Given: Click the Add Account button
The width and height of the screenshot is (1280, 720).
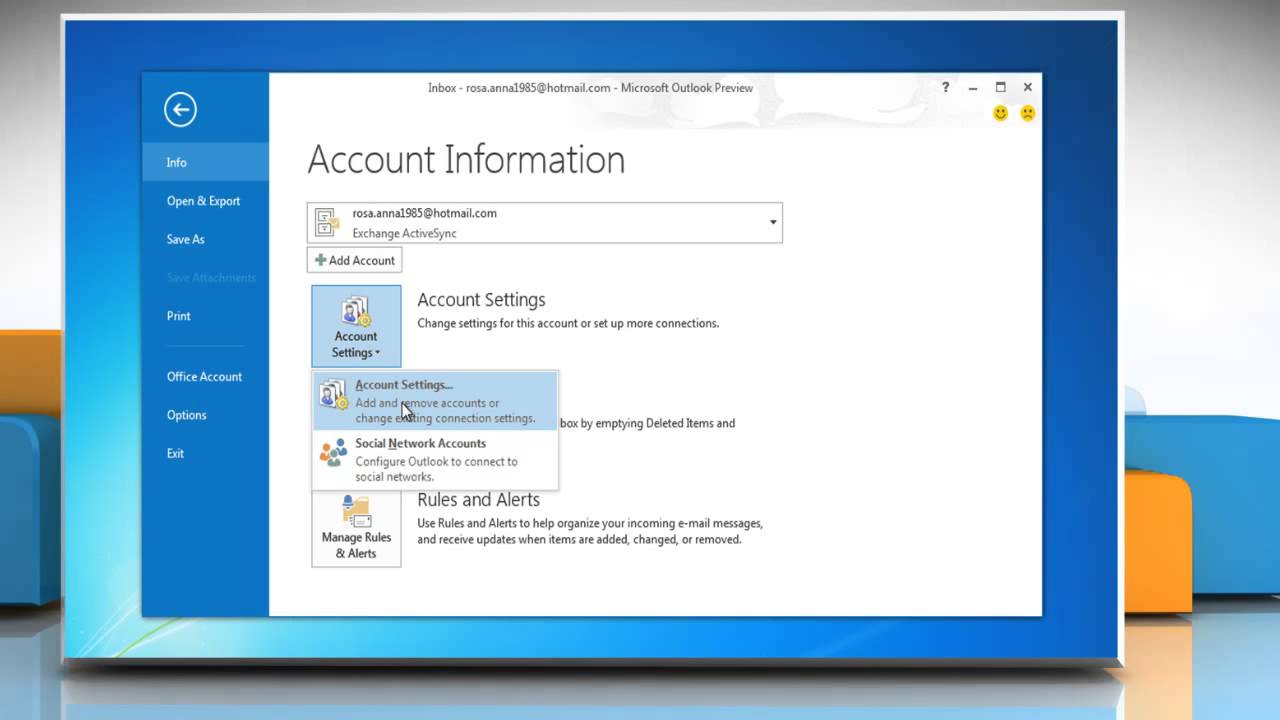Looking at the screenshot, I should pos(355,260).
